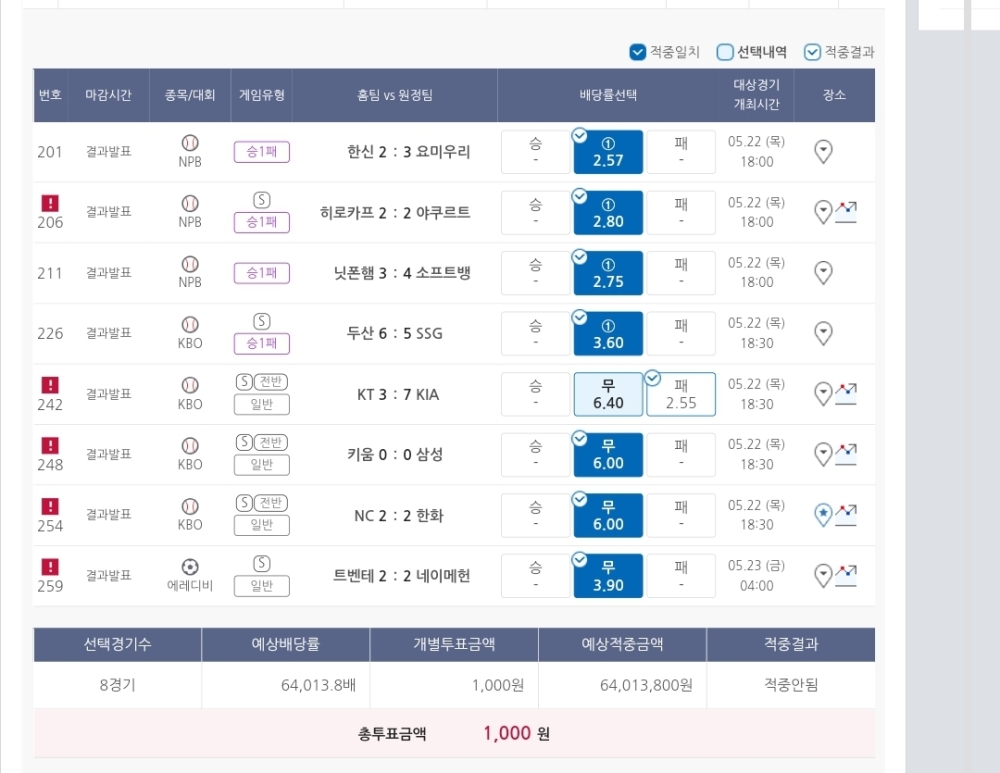Open venue location icon for match 211

click(823, 273)
